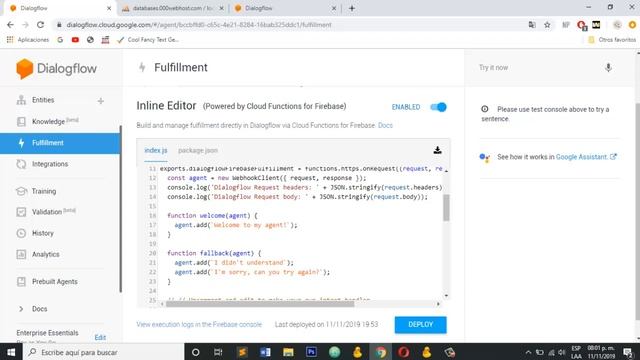Open Microsoft Word from taskbar
The width and height of the screenshot is (640, 360).
pos(265,352)
